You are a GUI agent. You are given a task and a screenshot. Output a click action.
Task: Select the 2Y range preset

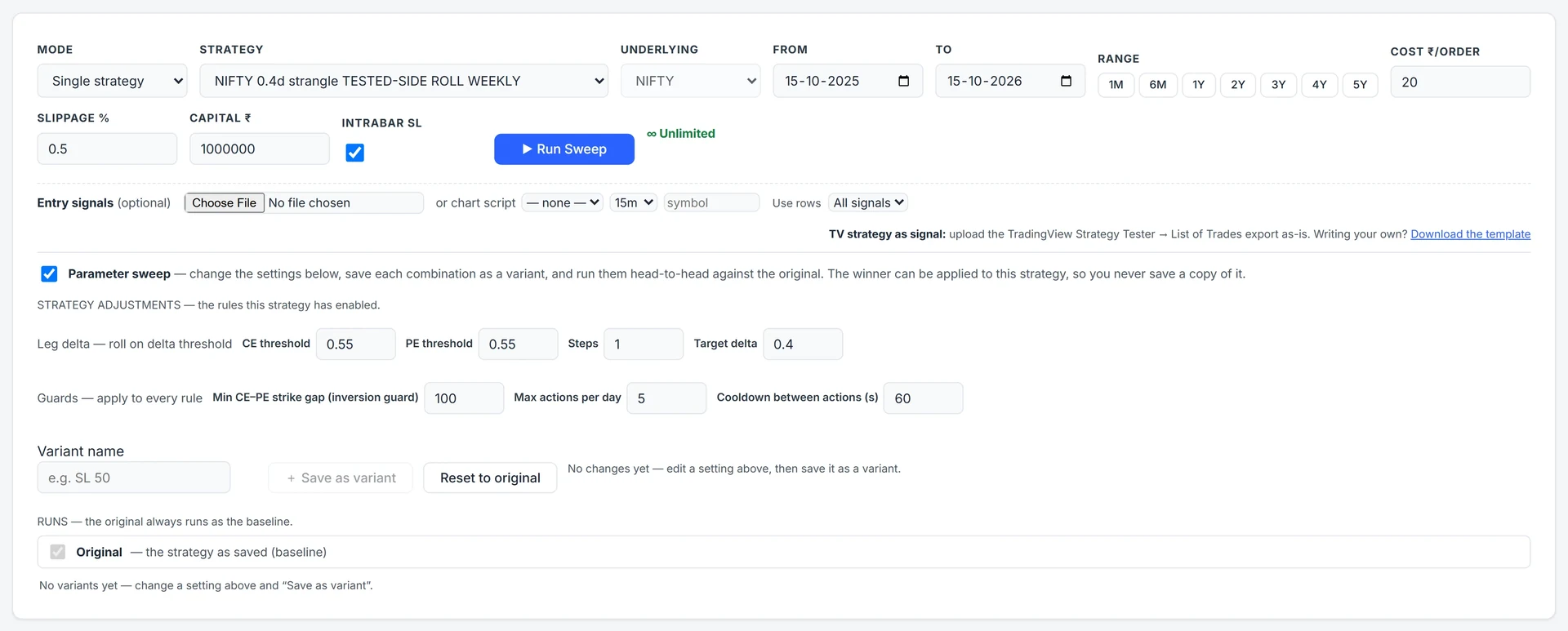(1237, 85)
